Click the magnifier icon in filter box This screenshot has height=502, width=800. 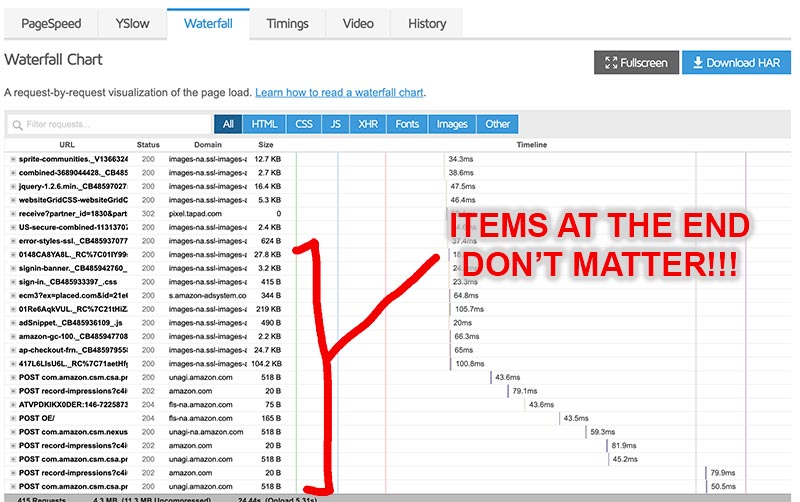coord(17,125)
